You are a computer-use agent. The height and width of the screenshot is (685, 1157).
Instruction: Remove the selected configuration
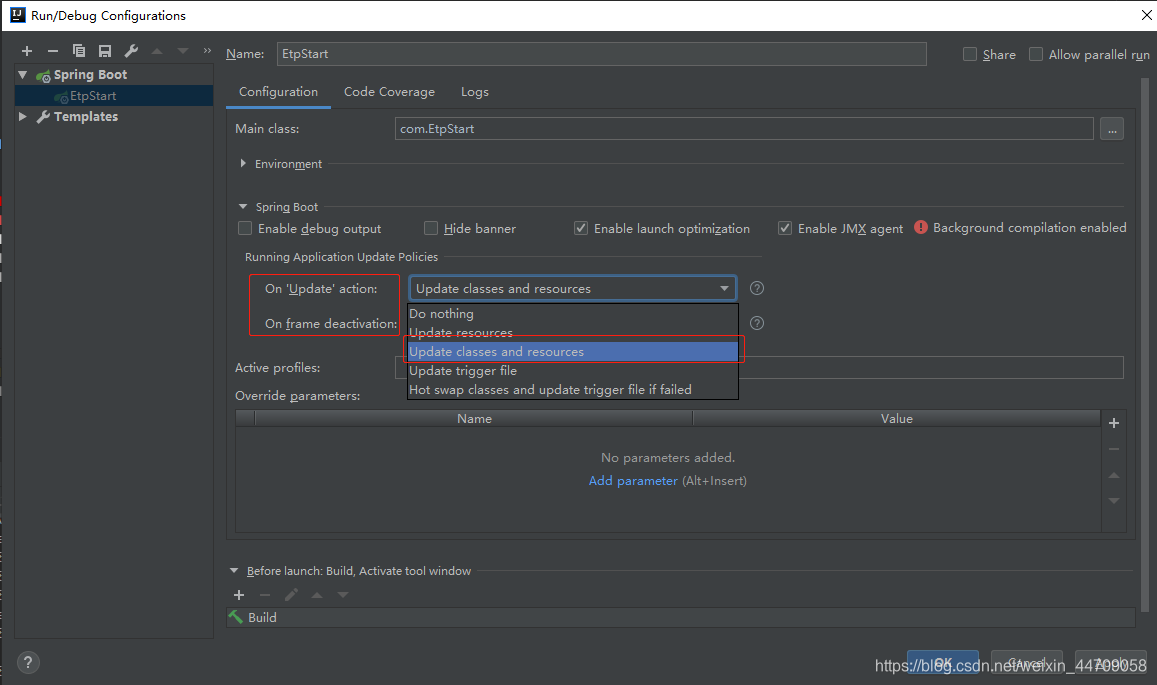click(52, 50)
